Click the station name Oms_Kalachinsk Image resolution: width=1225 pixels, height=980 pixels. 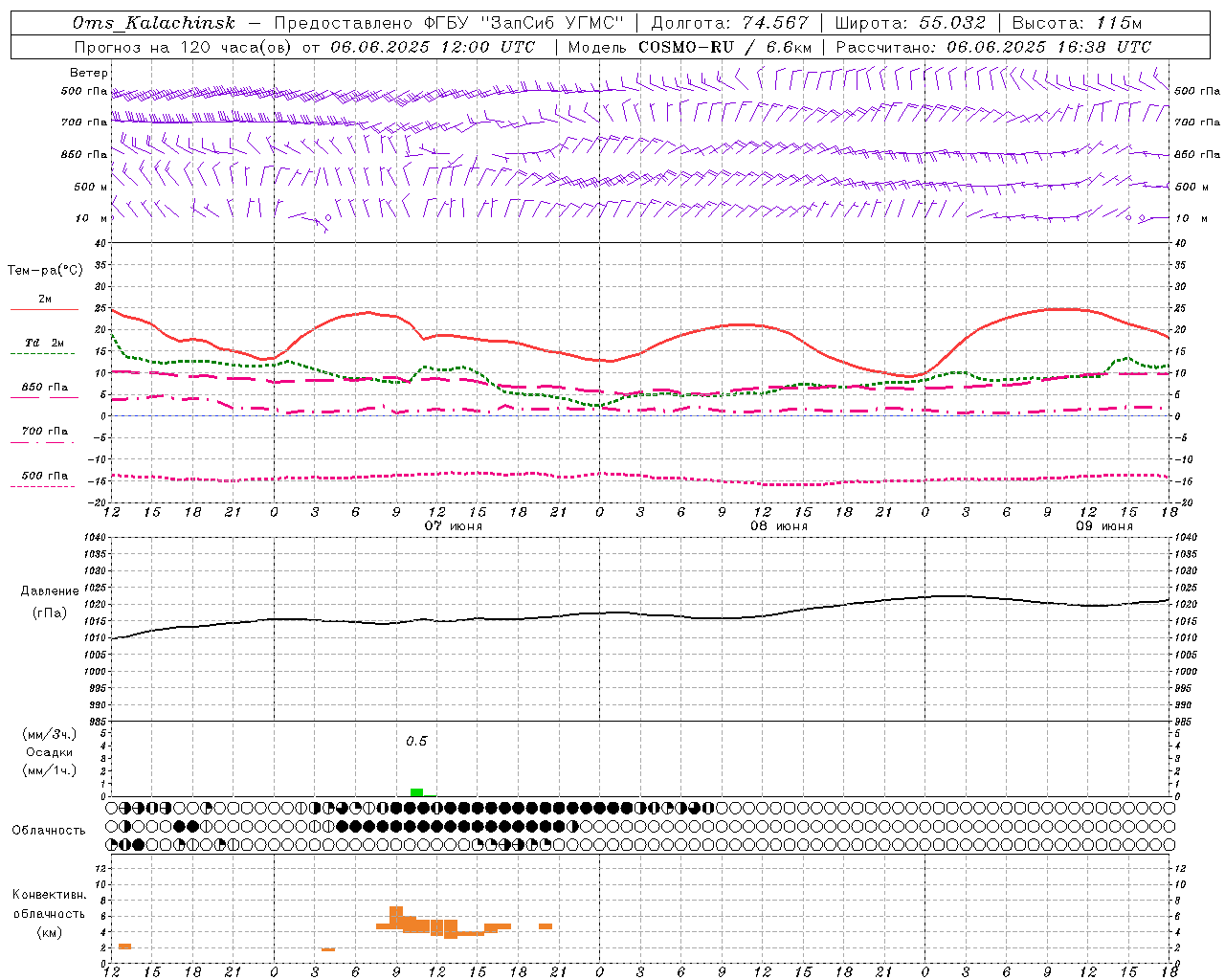[154, 23]
